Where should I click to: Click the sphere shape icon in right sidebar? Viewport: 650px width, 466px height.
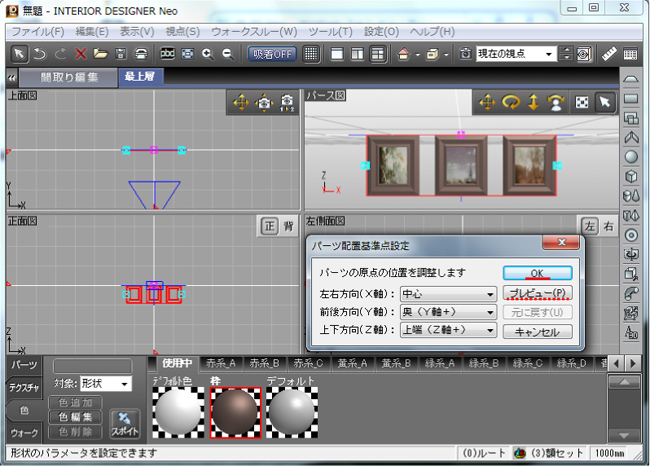(x=631, y=156)
